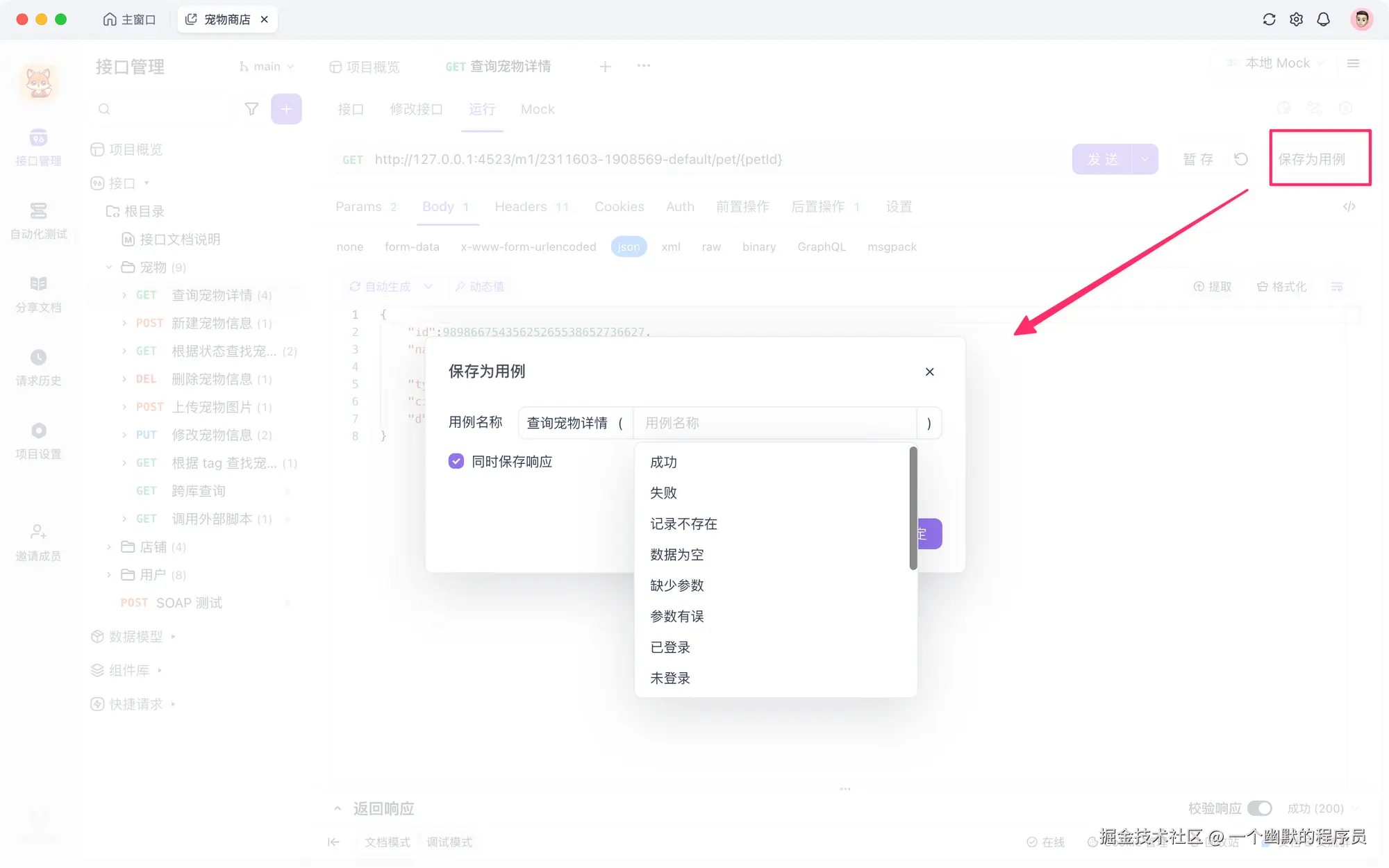The height and width of the screenshot is (868, 1389).
Task: Open the filter icon in interface list
Action: pyautogui.click(x=251, y=109)
